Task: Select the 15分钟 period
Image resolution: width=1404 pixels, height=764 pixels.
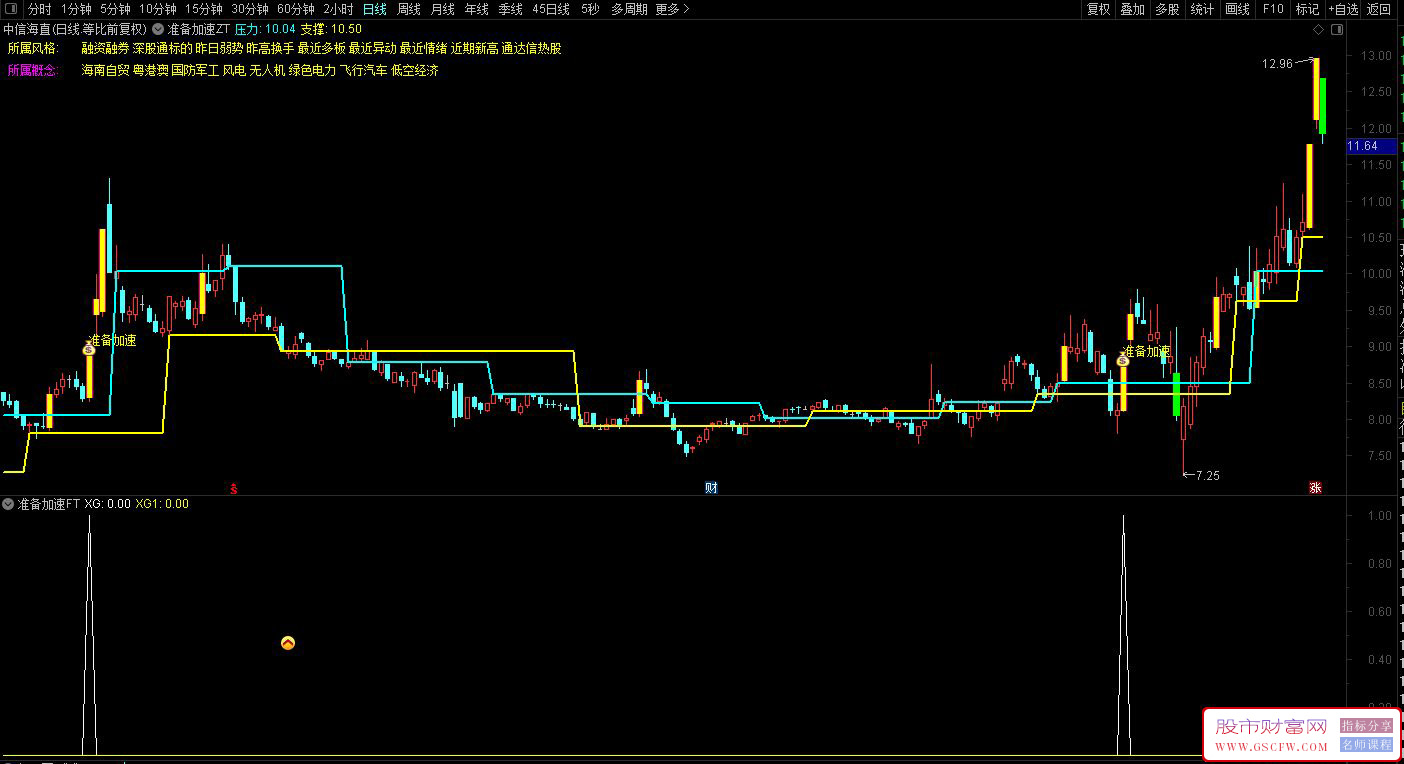Action: pos(204,9)
